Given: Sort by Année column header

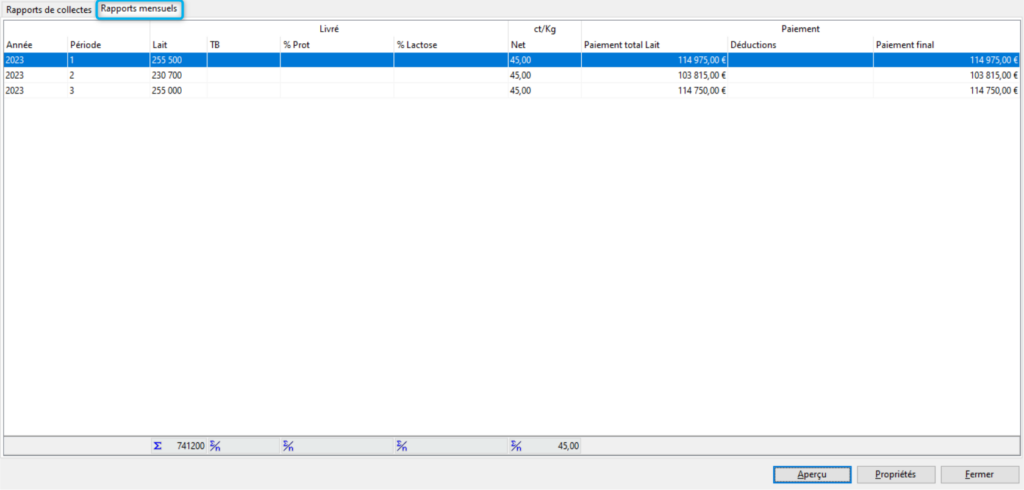Looking at the screenshot, I should click(x=35, y=44).
